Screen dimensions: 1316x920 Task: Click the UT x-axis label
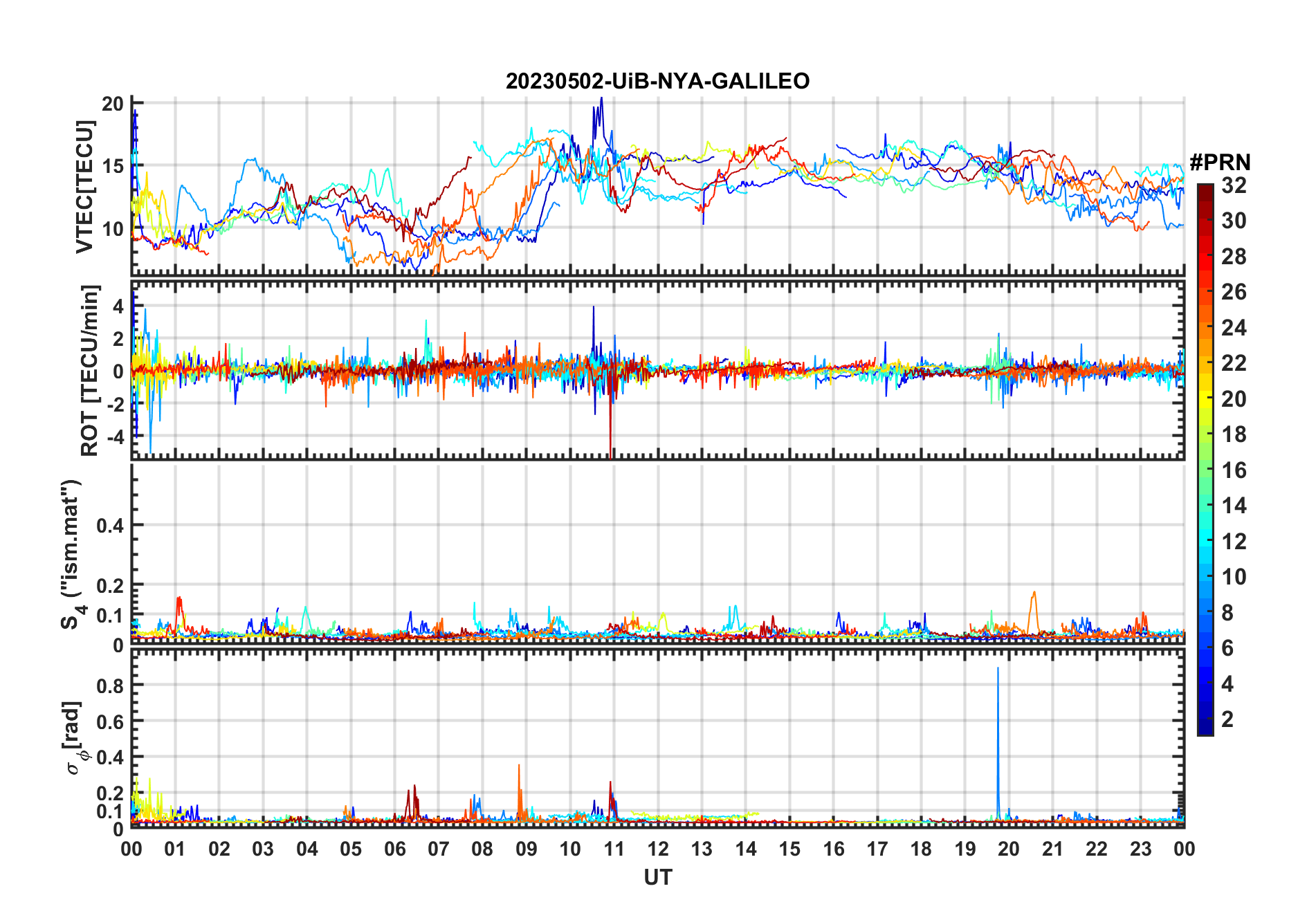point(658,877)
